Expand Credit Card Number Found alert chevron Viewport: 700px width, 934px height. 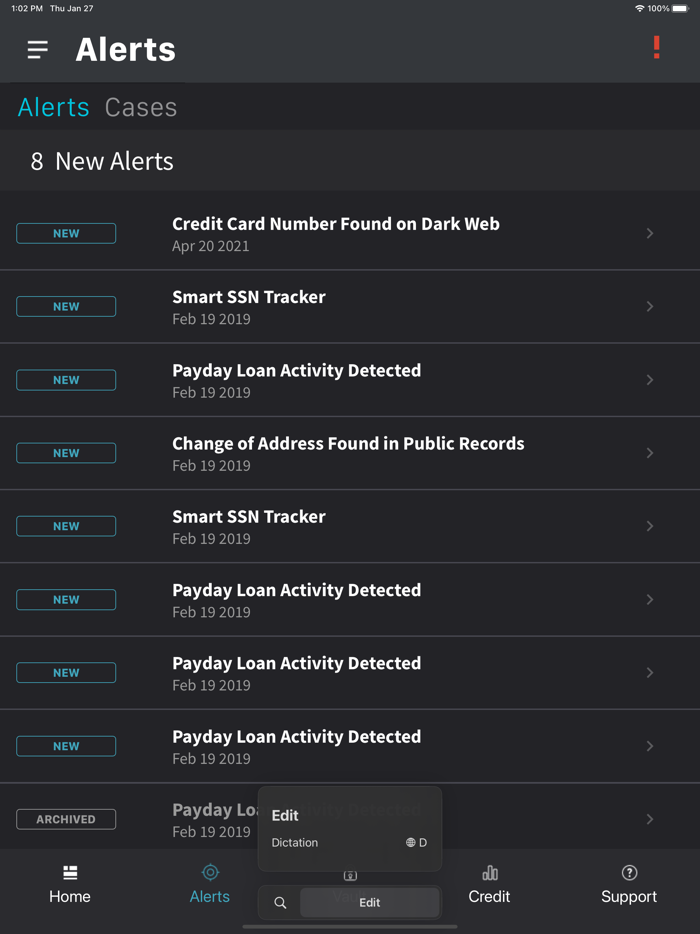pos(650,233)
